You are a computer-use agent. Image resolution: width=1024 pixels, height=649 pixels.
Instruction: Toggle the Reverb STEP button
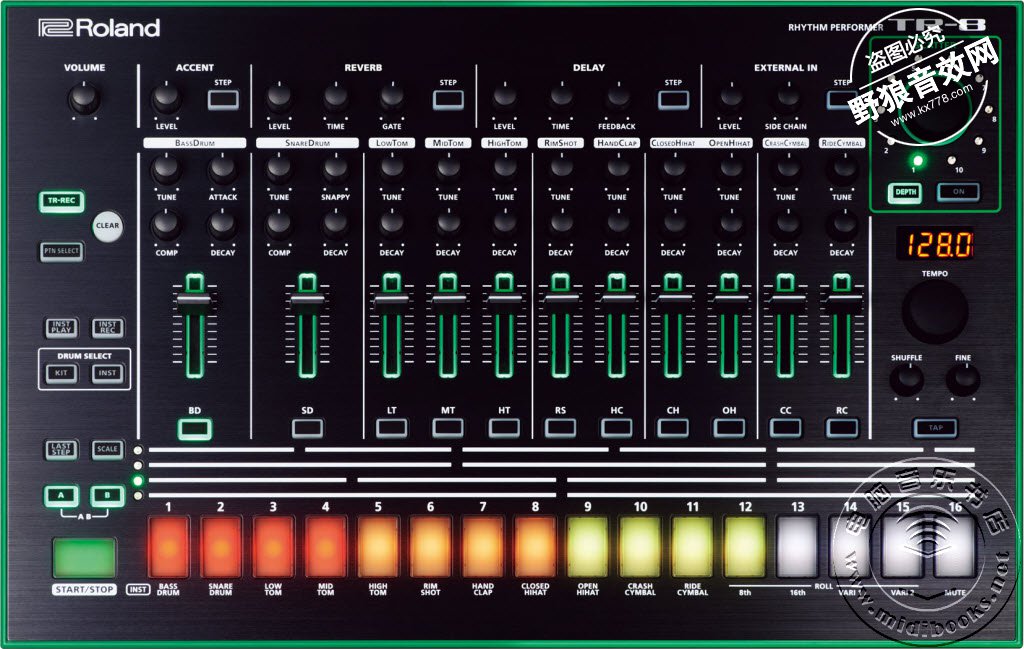[448, 100]
